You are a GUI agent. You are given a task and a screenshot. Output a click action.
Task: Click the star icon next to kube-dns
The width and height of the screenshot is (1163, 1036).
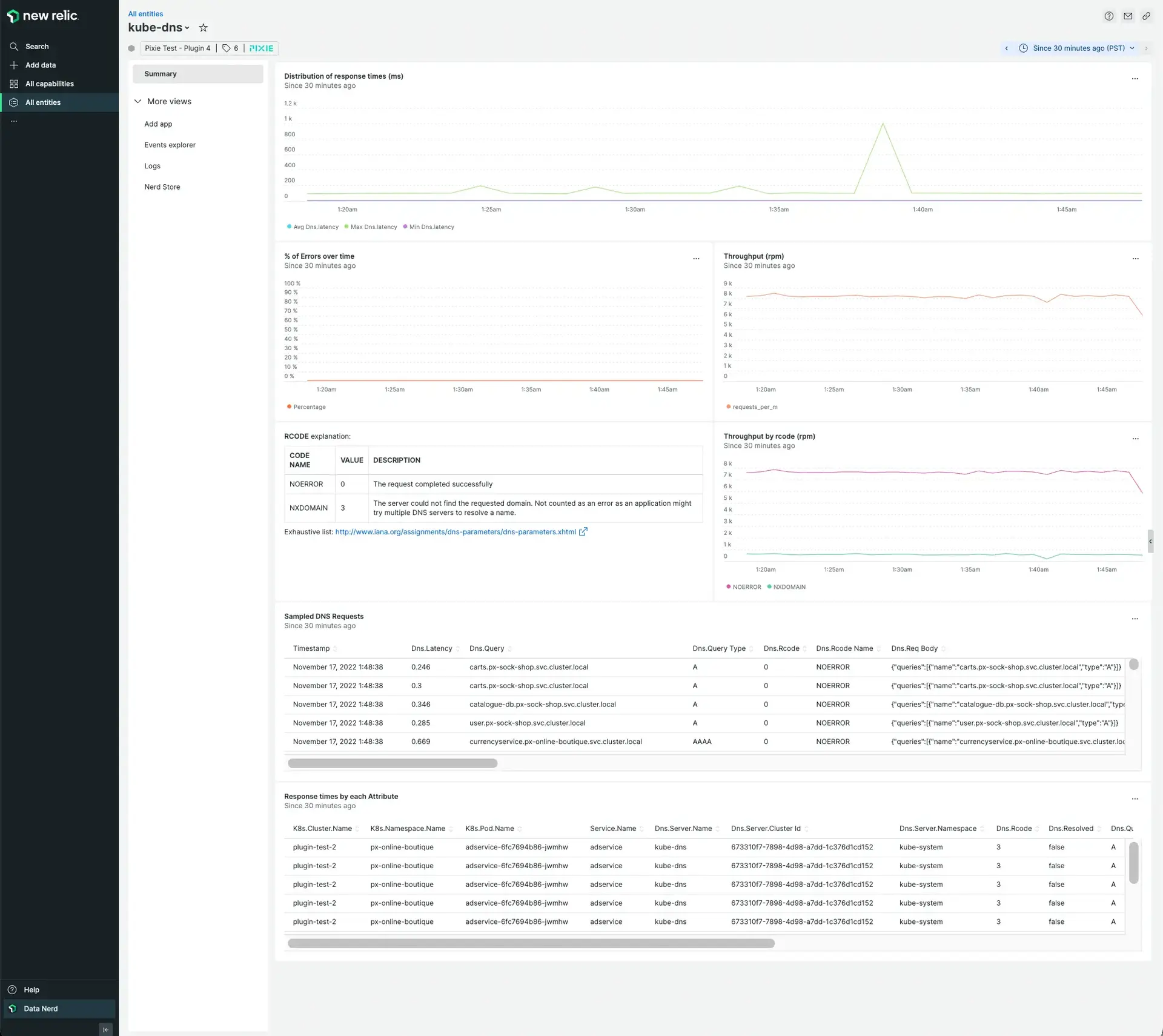coord(202,27)
